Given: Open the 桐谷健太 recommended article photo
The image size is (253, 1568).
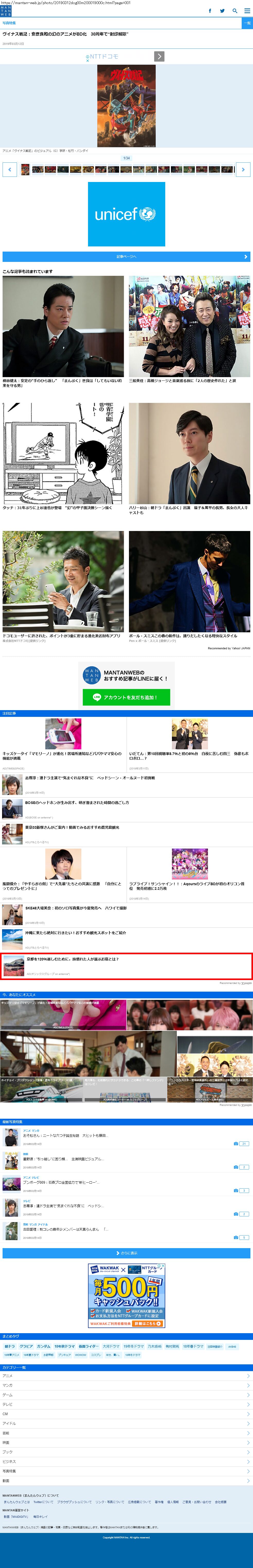Looking at the screenshot, I should point(63,326).
